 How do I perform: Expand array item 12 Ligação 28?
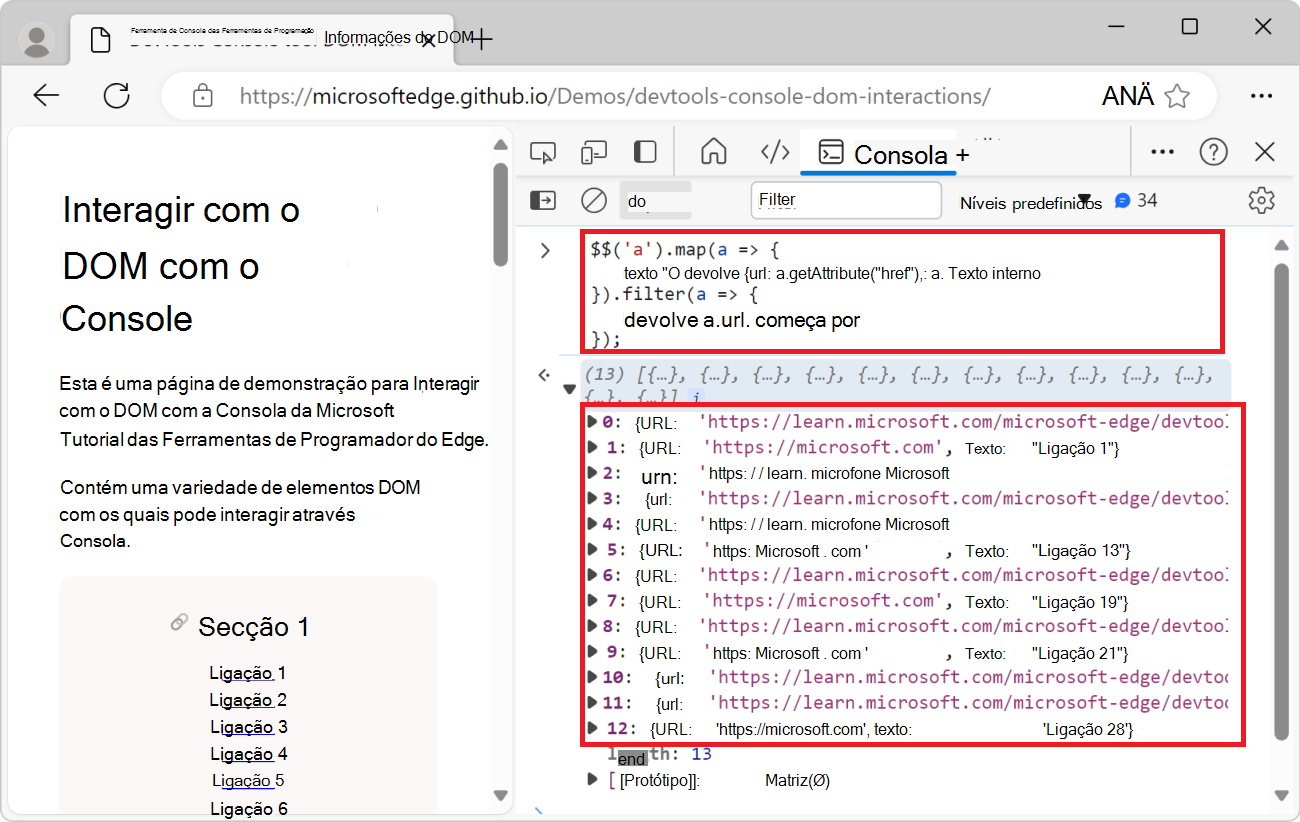(593, 727)
